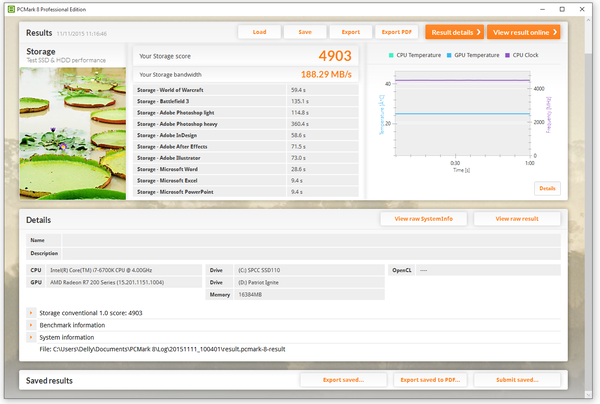Click the 188.29 MB/s bandwidth value
Viewport: 600px width, 404px height.
pos(326,74)
